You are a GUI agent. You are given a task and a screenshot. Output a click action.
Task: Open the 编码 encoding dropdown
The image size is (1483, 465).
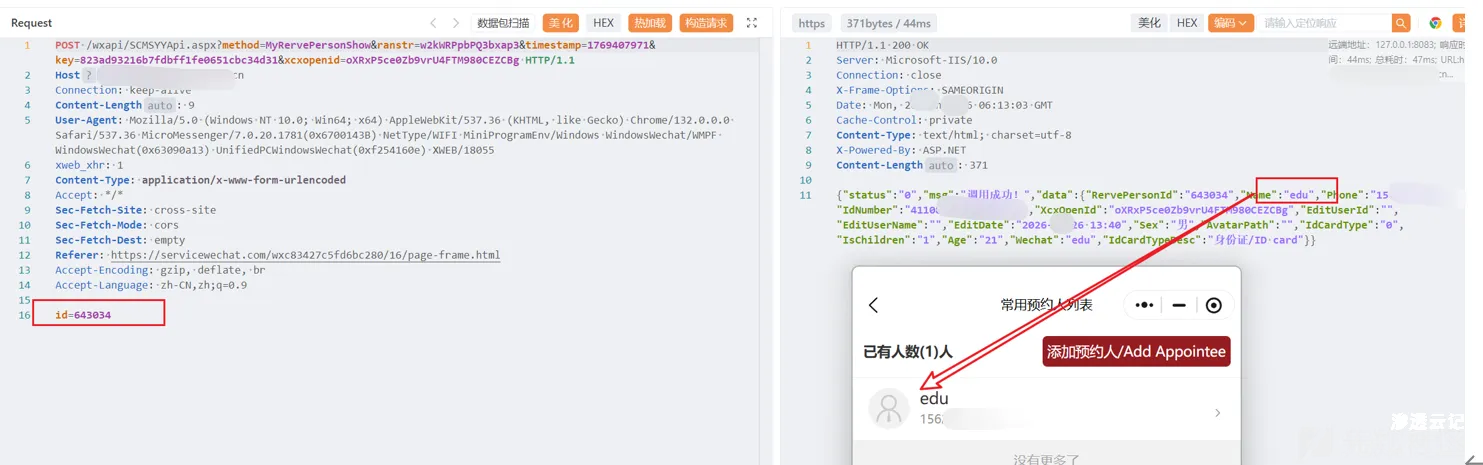1229,23
